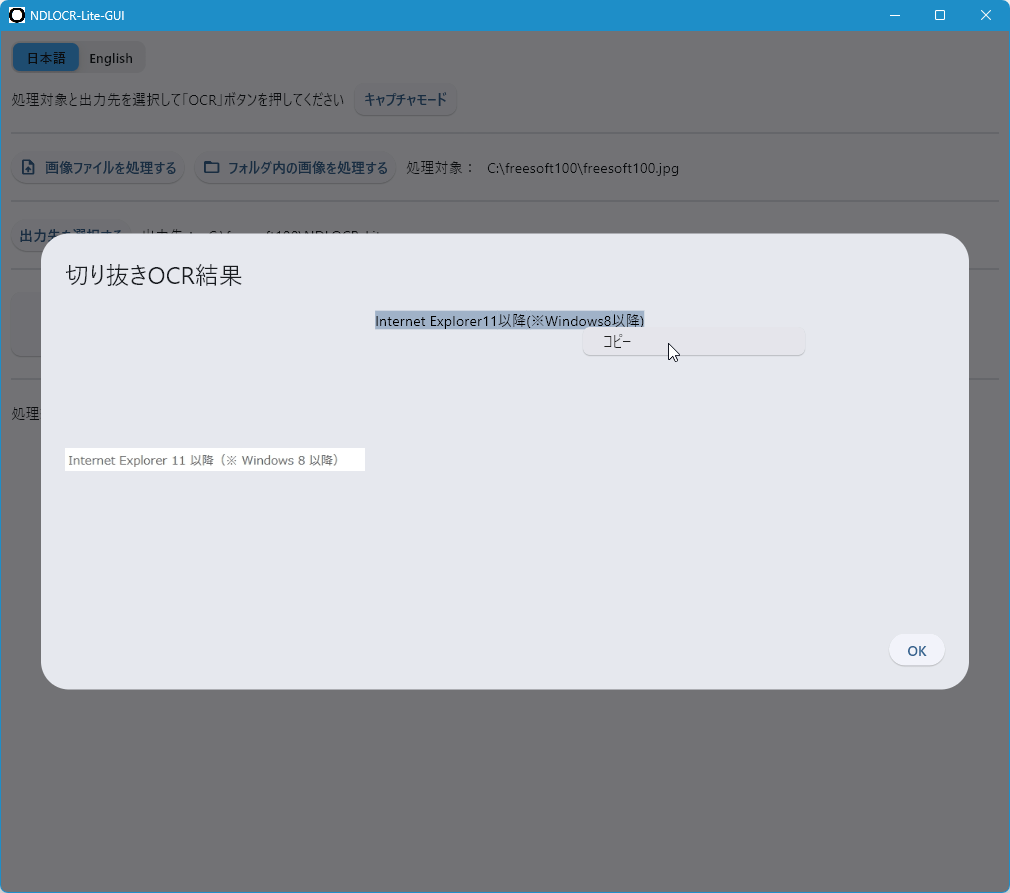Click the instruction text about pressing OCR button
Image resolution: width=1010 pixels, height=893 pixels.
(x=178, y=100)
